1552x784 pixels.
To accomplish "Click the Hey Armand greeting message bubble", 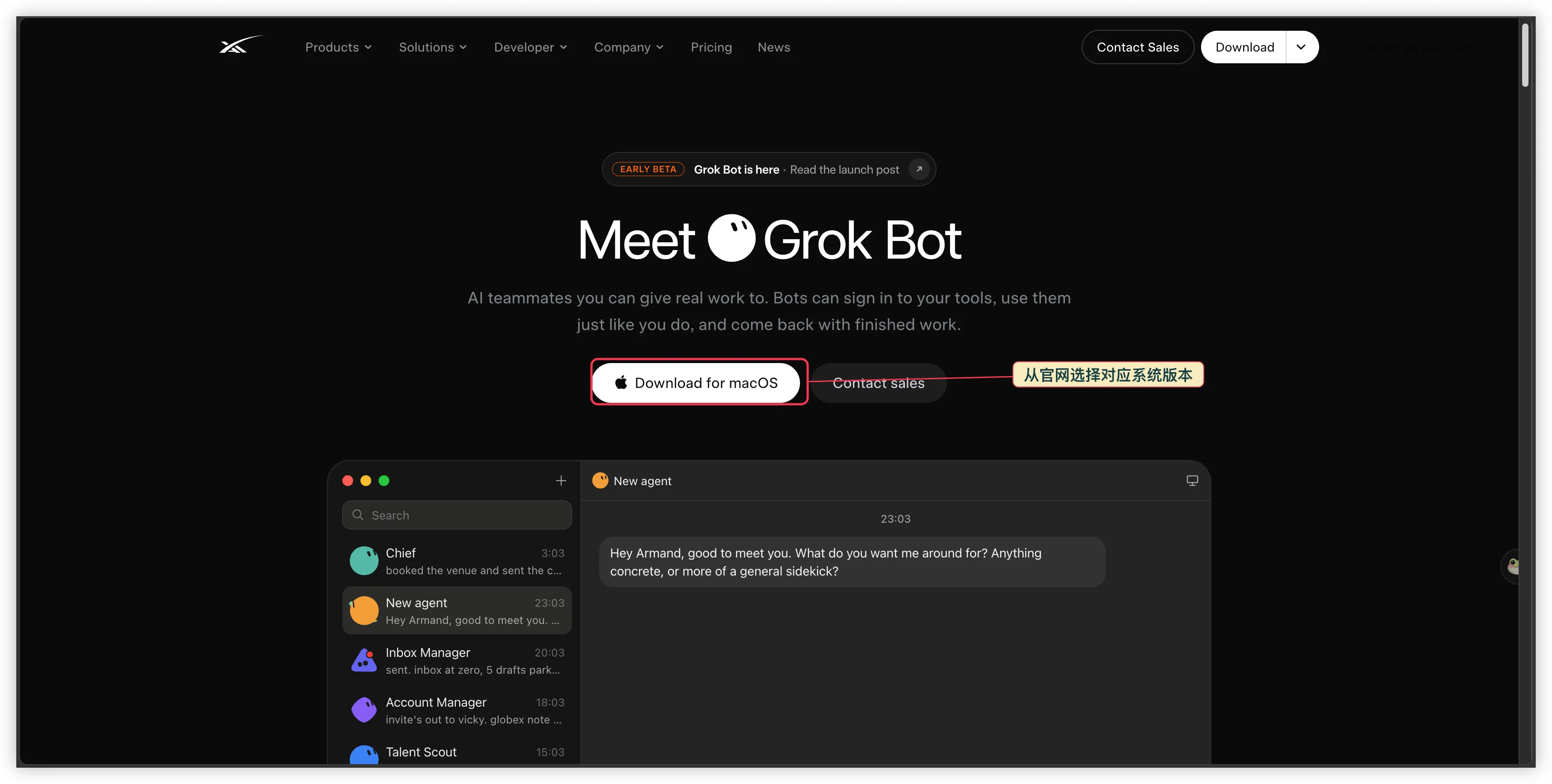I will [852, 562].
